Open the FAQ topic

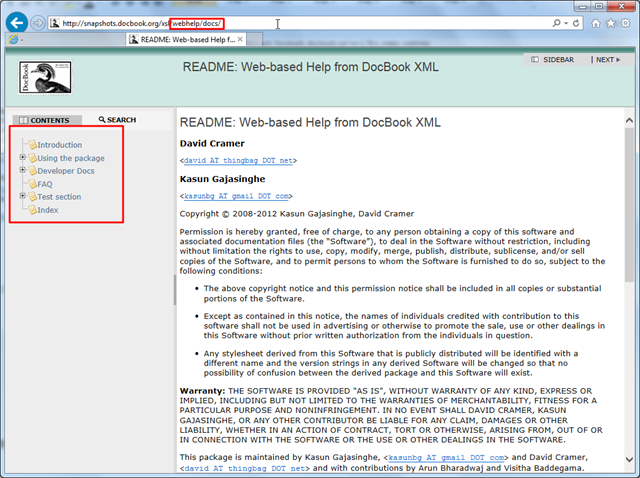(x=45, y=184)
